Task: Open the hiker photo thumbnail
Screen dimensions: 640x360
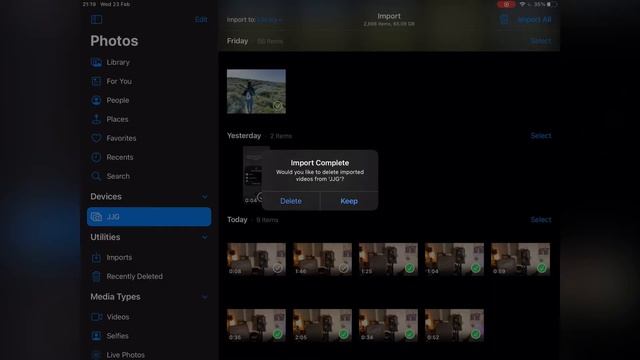Action: point(256,91)
